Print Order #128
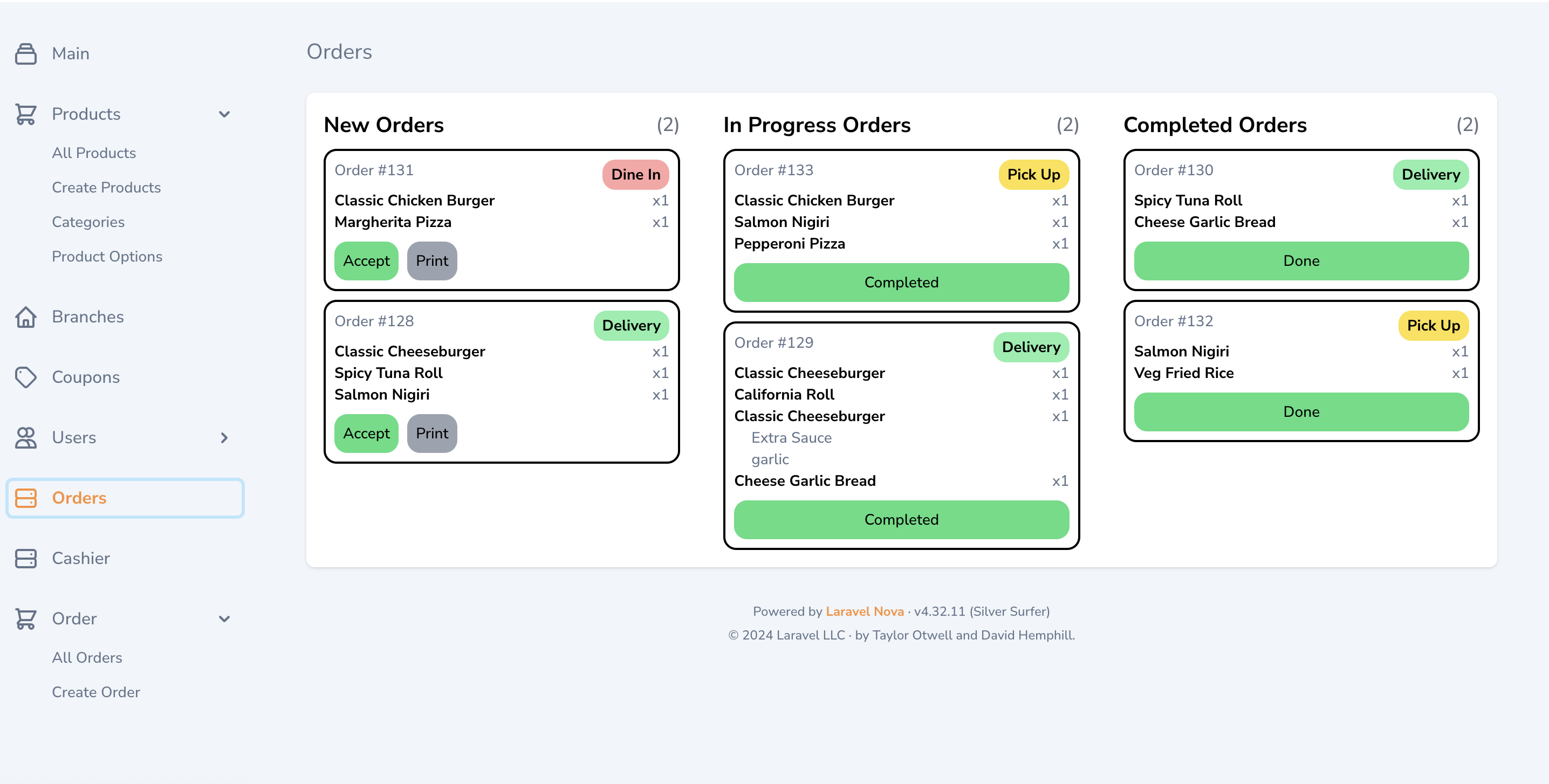This screenshot has height=784, width=1549. click(x=432, y=433)
